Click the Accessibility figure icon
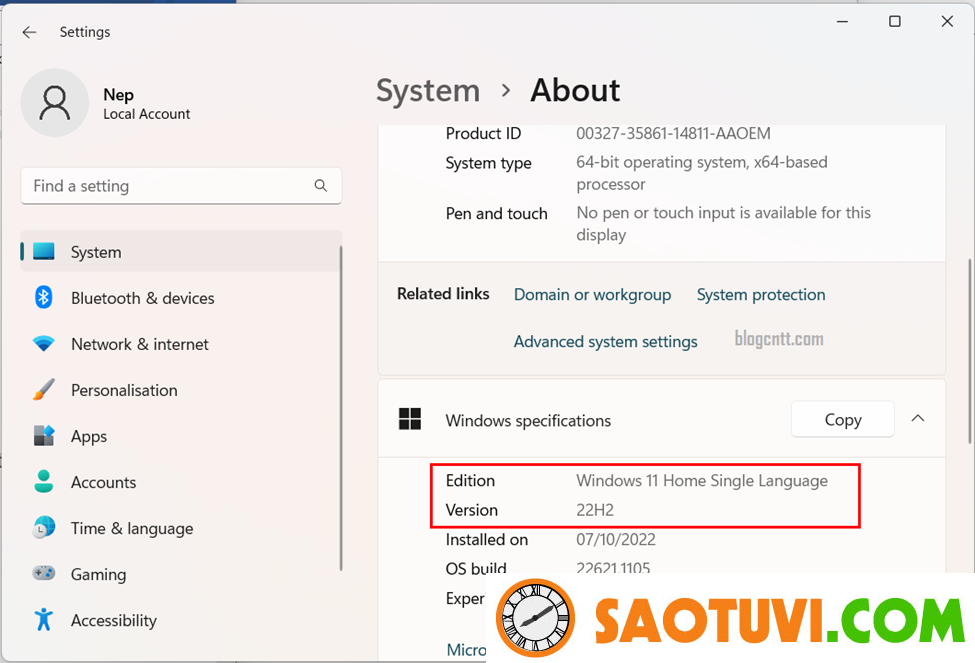The width and height of the screenshot is (975, 663). tap(44, 619)
